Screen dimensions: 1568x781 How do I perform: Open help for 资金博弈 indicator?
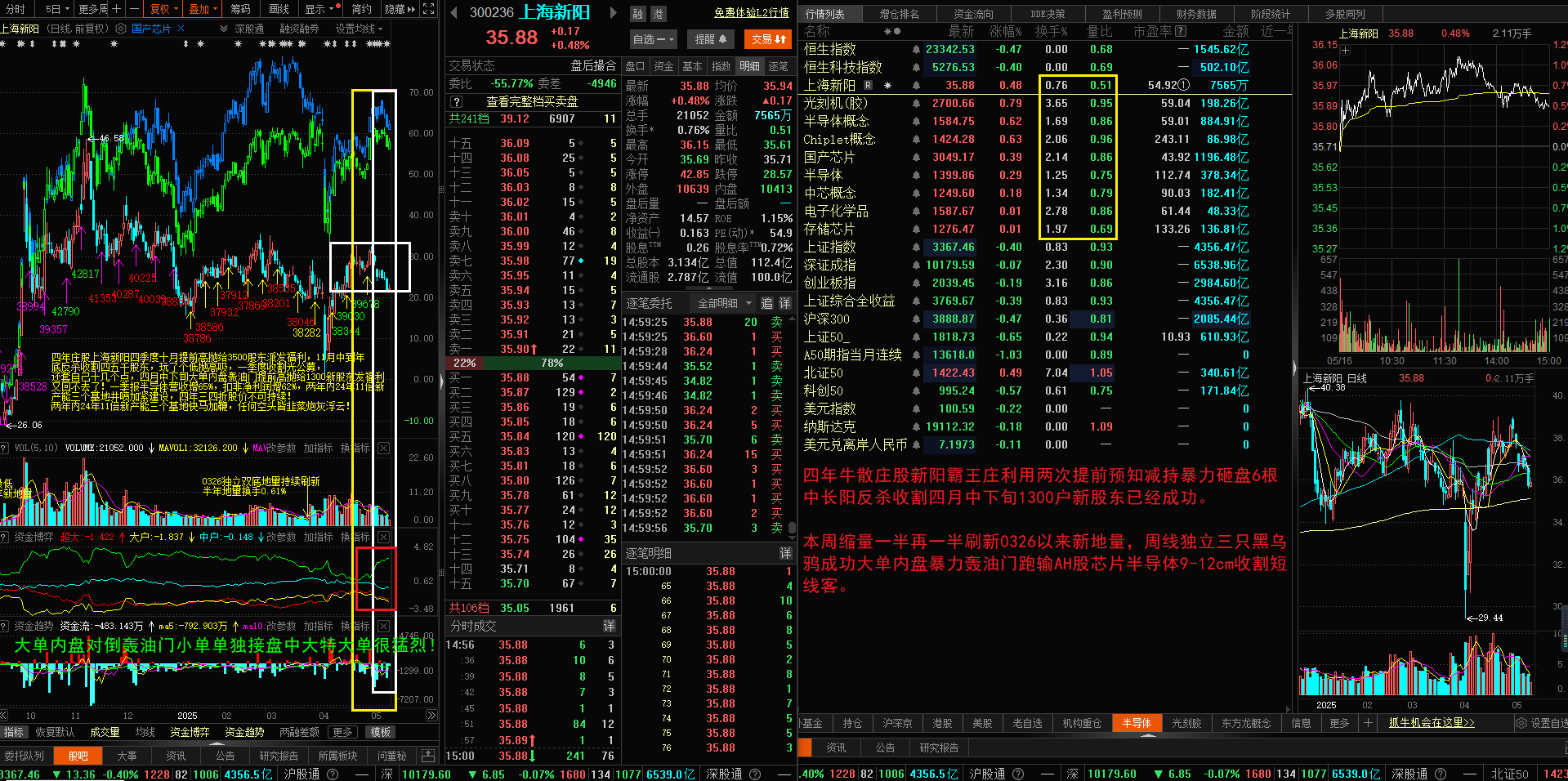pyautogui.click(x=4, y=537)
